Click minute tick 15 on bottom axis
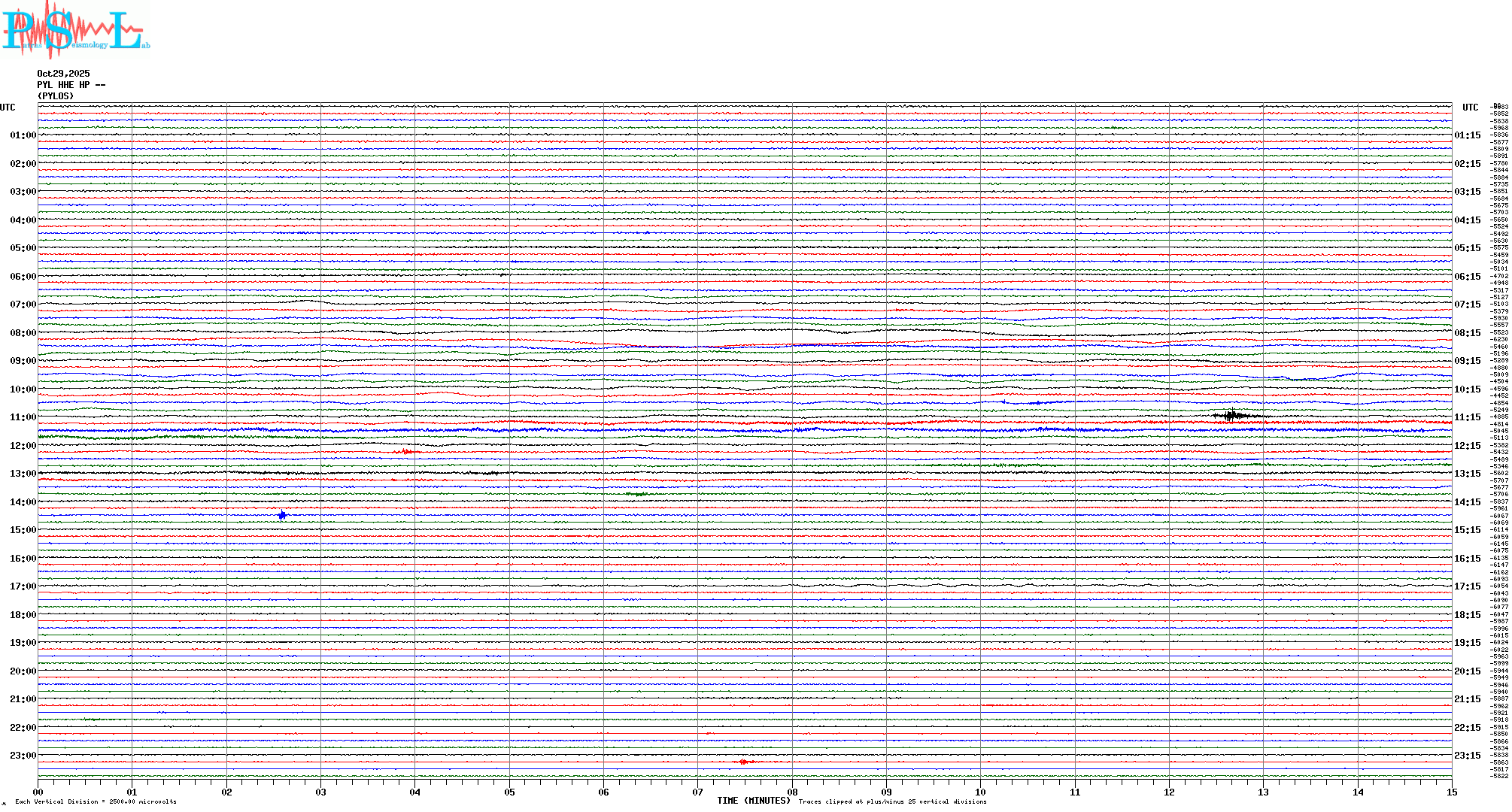Viewport: 1512px width, 812px height. point(1451,792)
